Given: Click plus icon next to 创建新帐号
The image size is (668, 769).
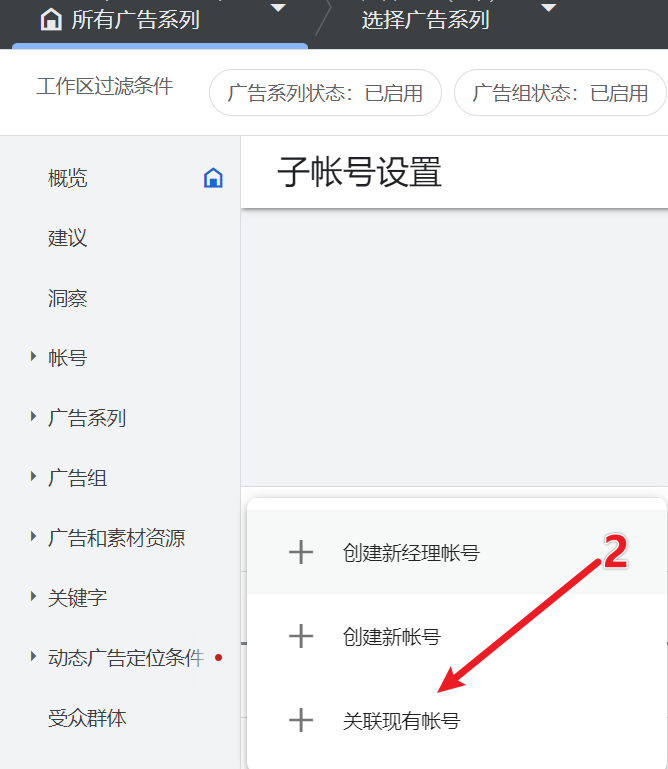Looking at the screenshot, I should pyautogui.click(x=301, y=636).
